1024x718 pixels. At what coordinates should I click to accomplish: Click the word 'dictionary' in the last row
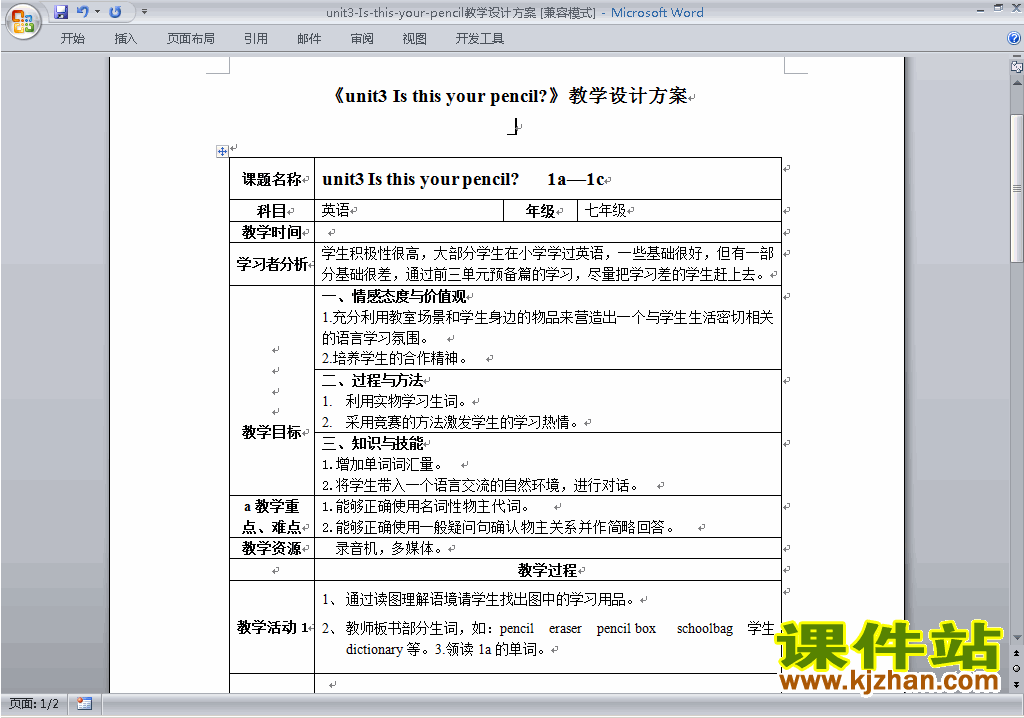(x=374, y=649)
